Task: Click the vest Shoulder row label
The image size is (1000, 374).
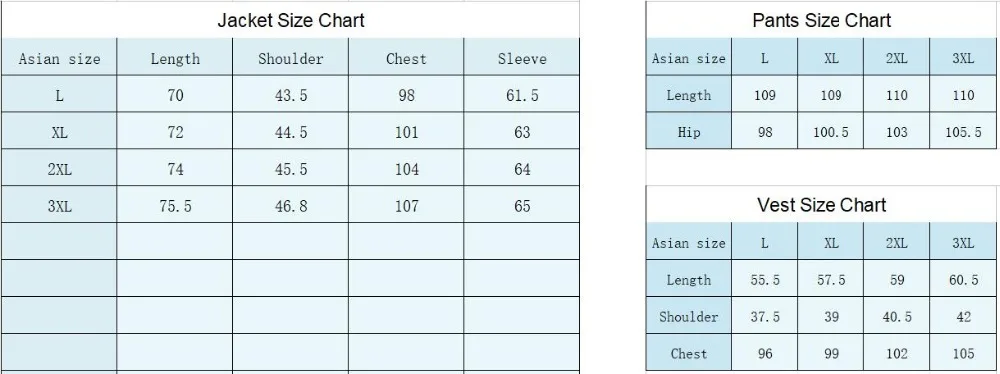Action: [x=689, y=317]
